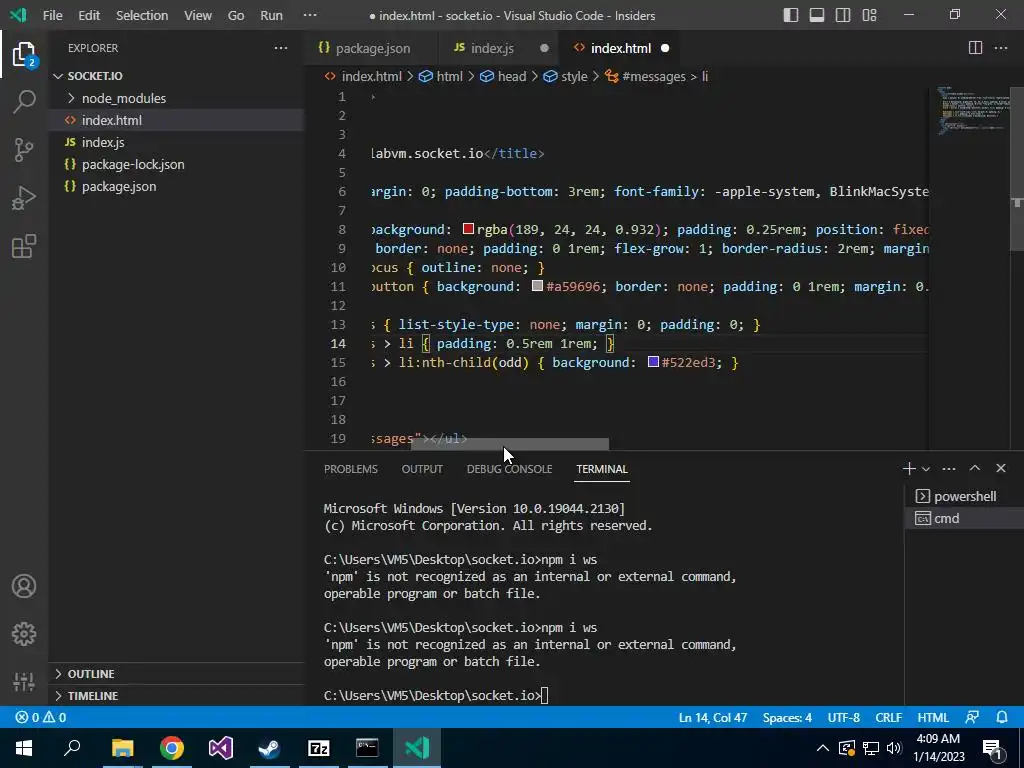
Task: Show more menus with the title bar ellipsis
Action: tap(310, 15)
